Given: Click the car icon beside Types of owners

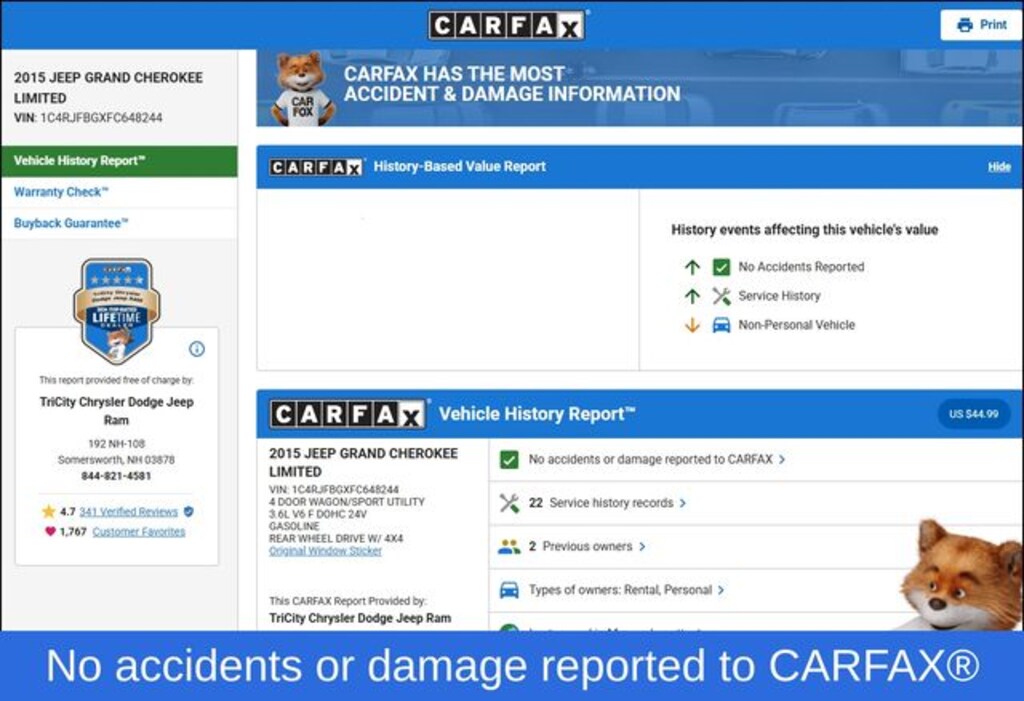Looking at the screenshot, I should [x=509, y=590].
